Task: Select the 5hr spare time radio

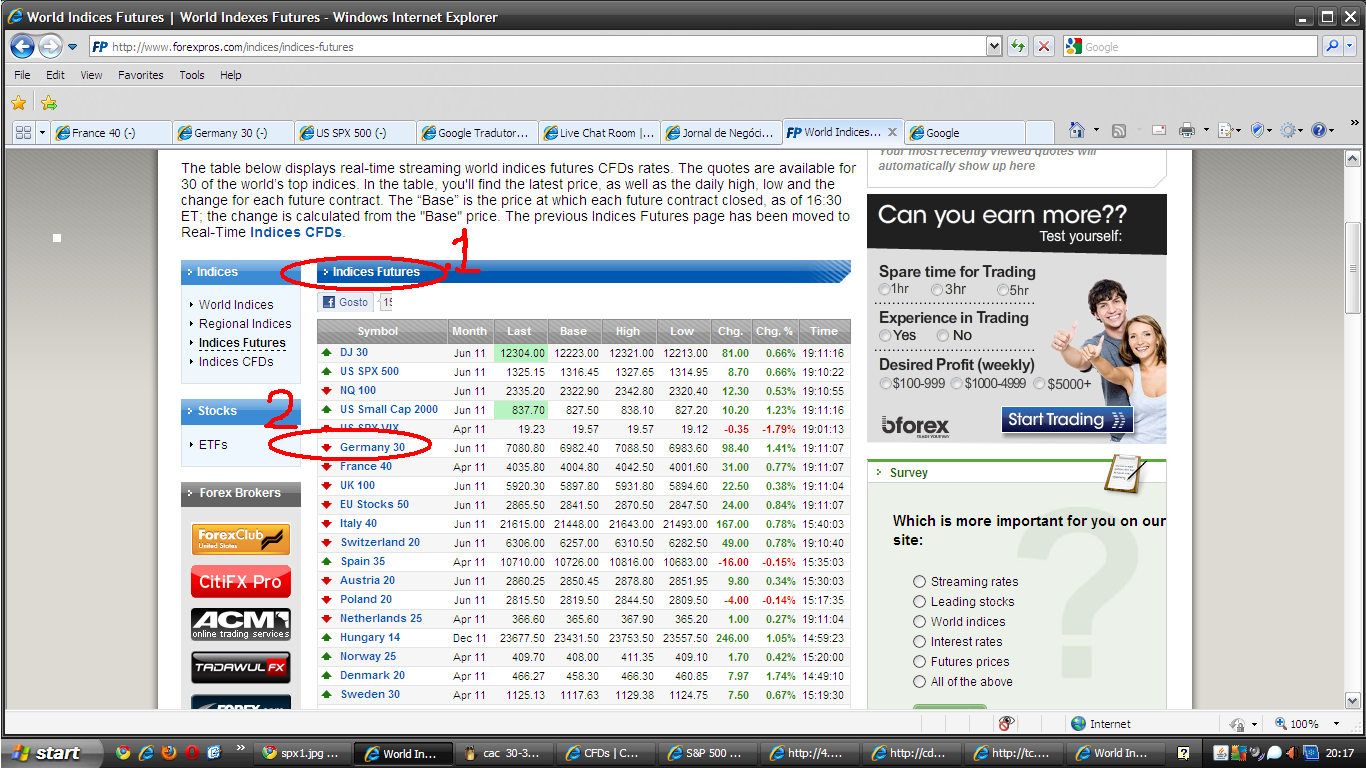Action: [1002, 290]
